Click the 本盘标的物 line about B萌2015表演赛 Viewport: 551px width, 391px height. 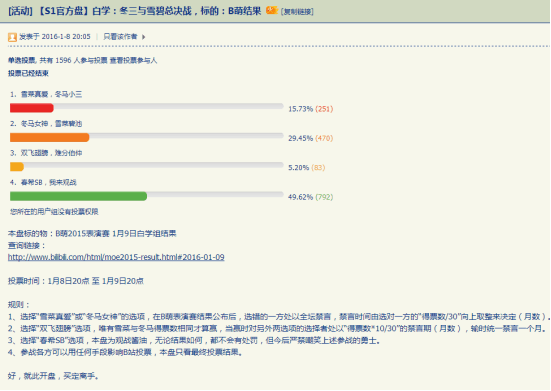click(92, 234)
